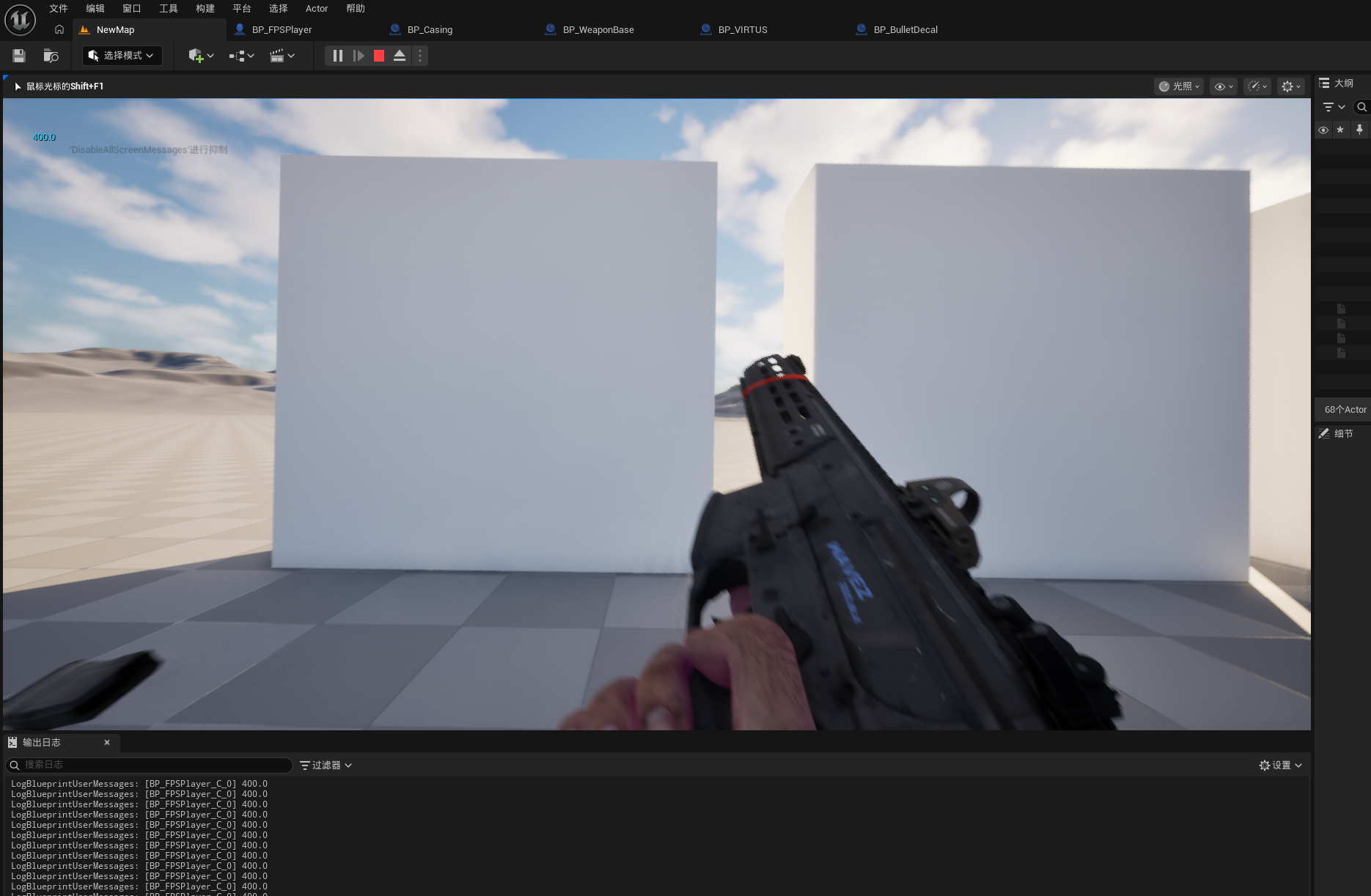Open the 平台 menu
The height and width of the screenshot is (896, 1371).
(242, 9)
